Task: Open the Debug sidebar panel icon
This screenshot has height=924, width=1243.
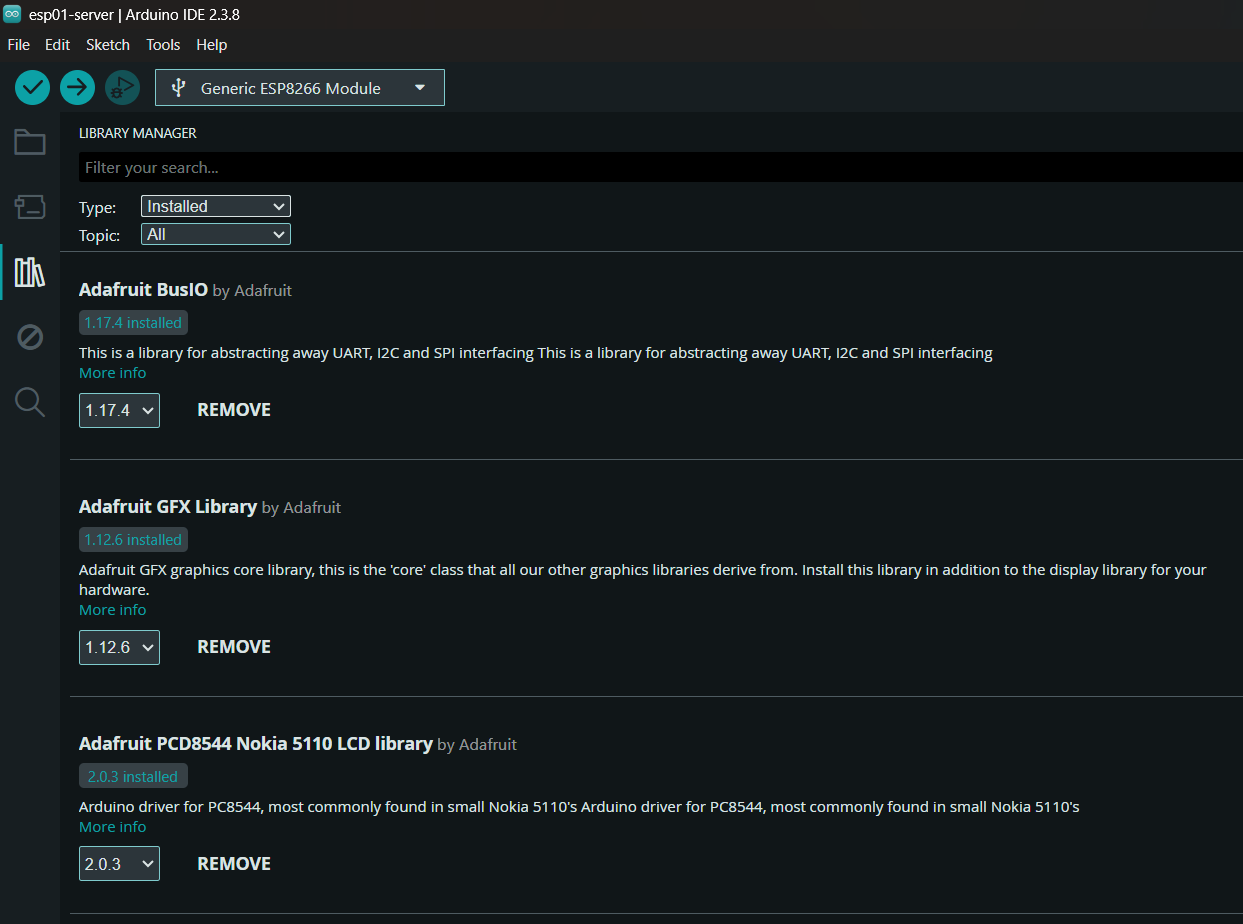Action: [x=30, y=337]
